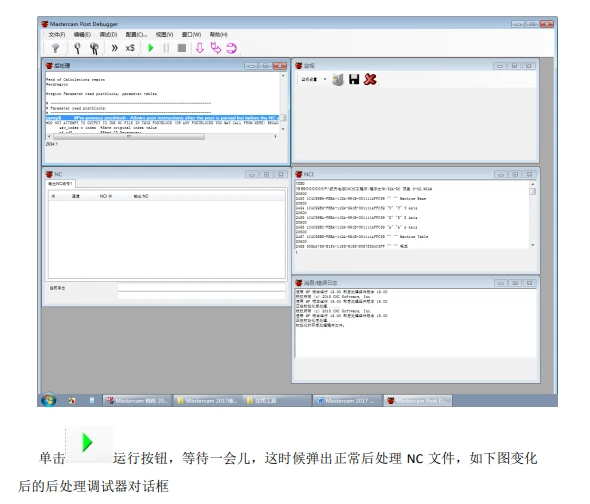590x504 pixels.
Task: Open the 窗口(W) menu
Action: click(191, 35)
